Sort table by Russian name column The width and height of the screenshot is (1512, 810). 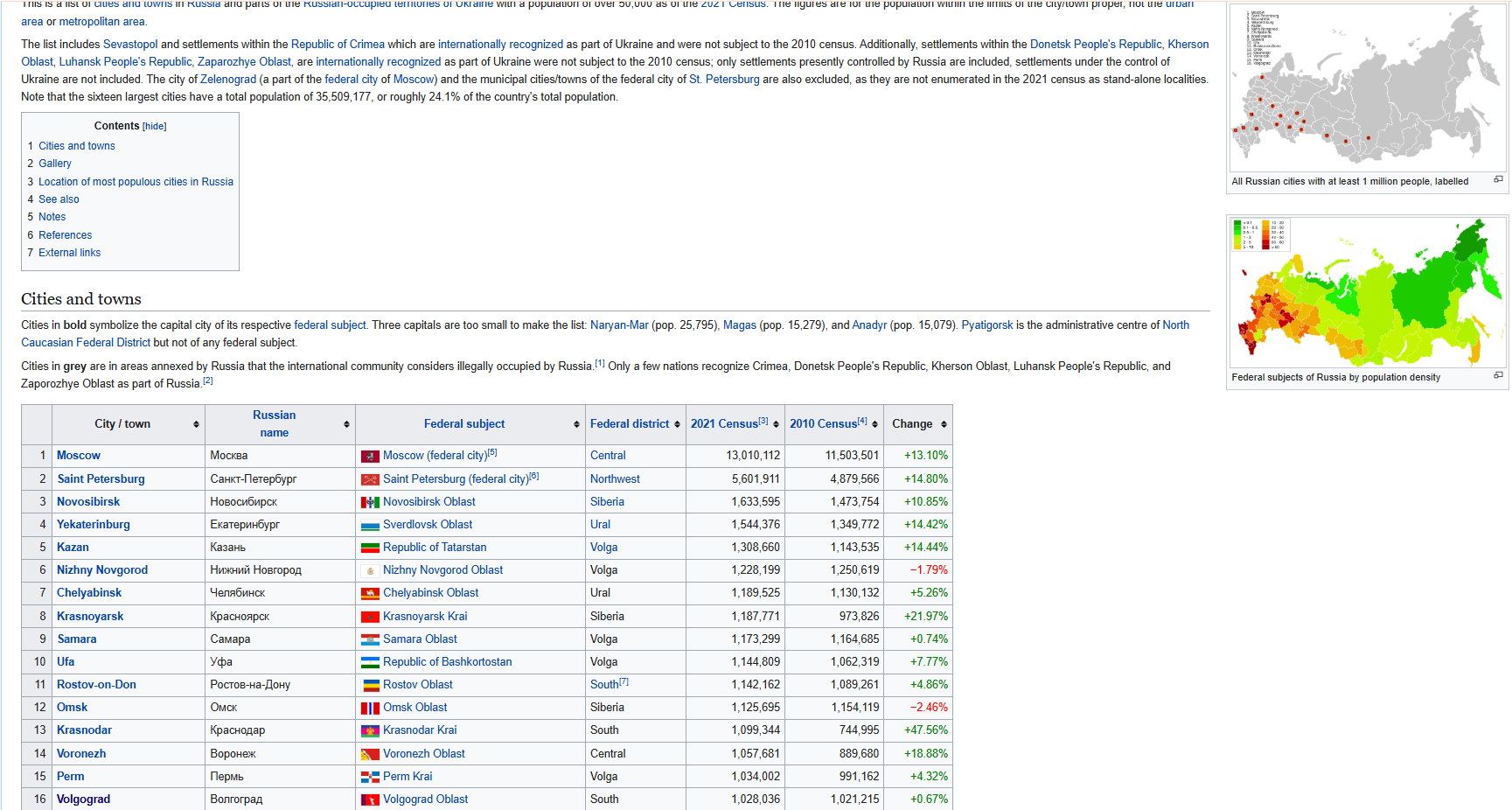(346, 424)
